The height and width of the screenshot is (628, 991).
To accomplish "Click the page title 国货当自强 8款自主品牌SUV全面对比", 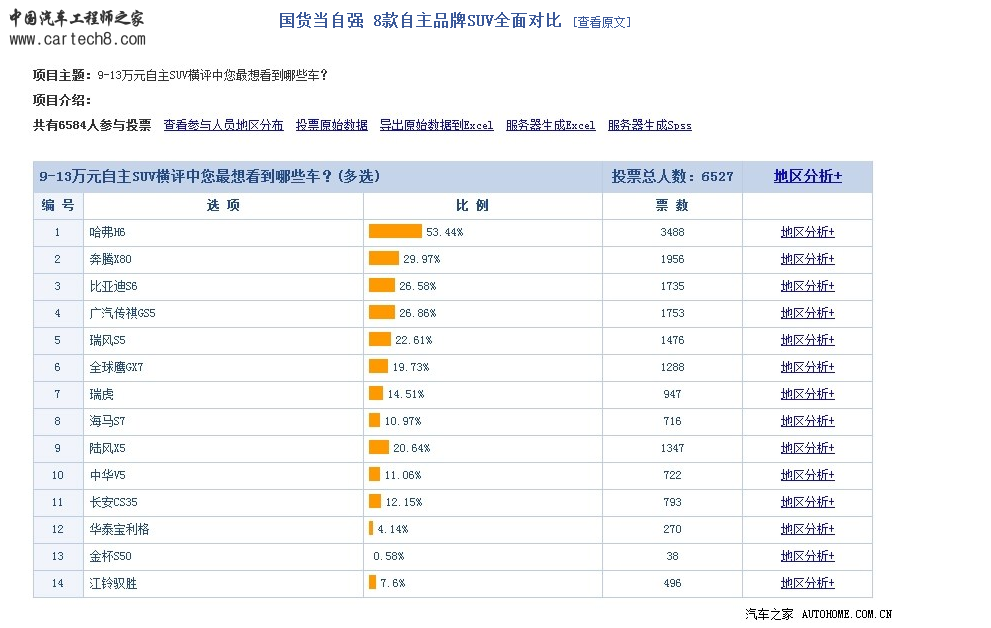I will point(420,21).
